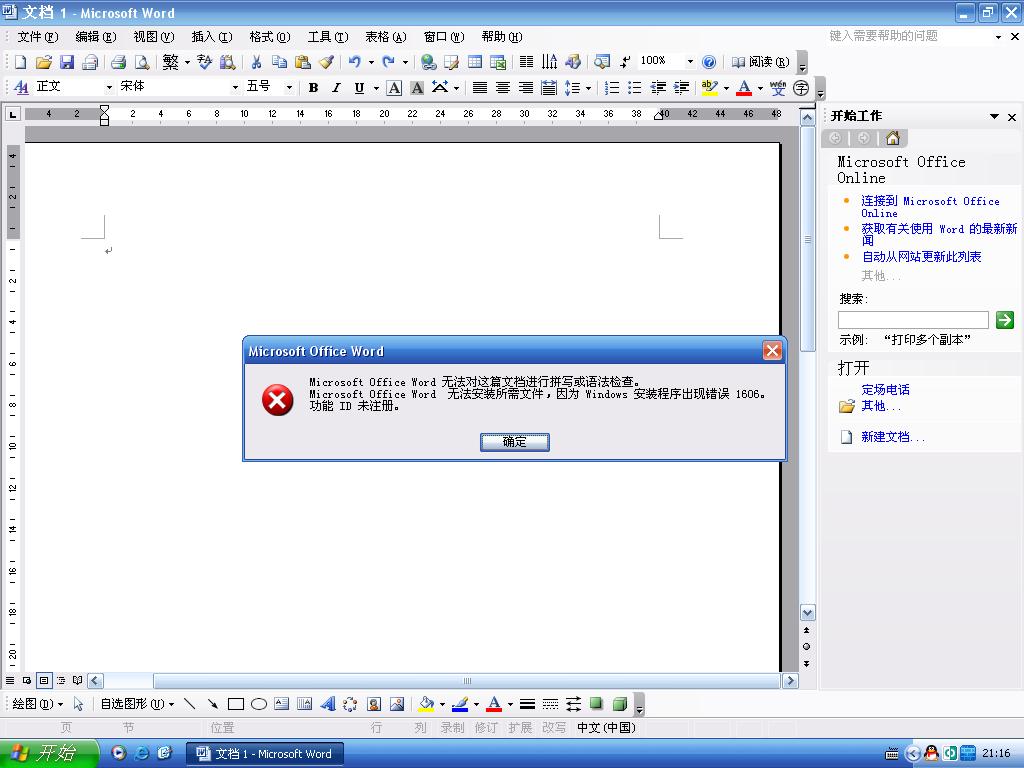Center align the paragraph
Viewport: 1024px width, 768px height.
[x=502, y=88]
